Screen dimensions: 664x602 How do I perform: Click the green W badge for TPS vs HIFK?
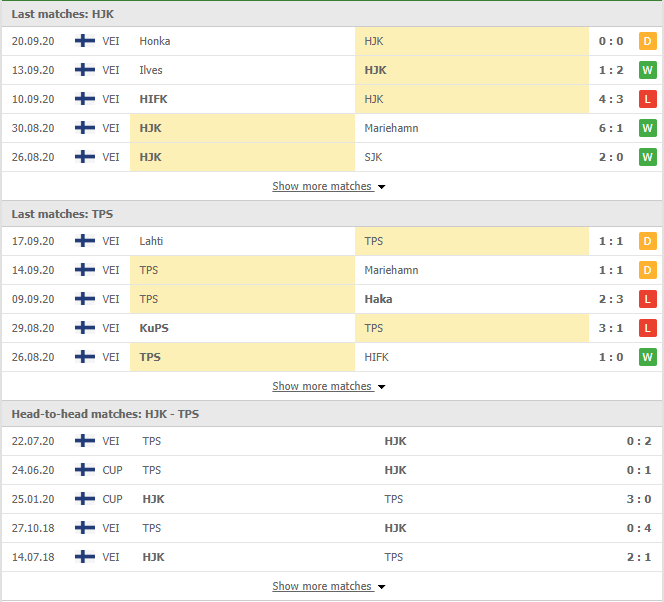[647, 357]
